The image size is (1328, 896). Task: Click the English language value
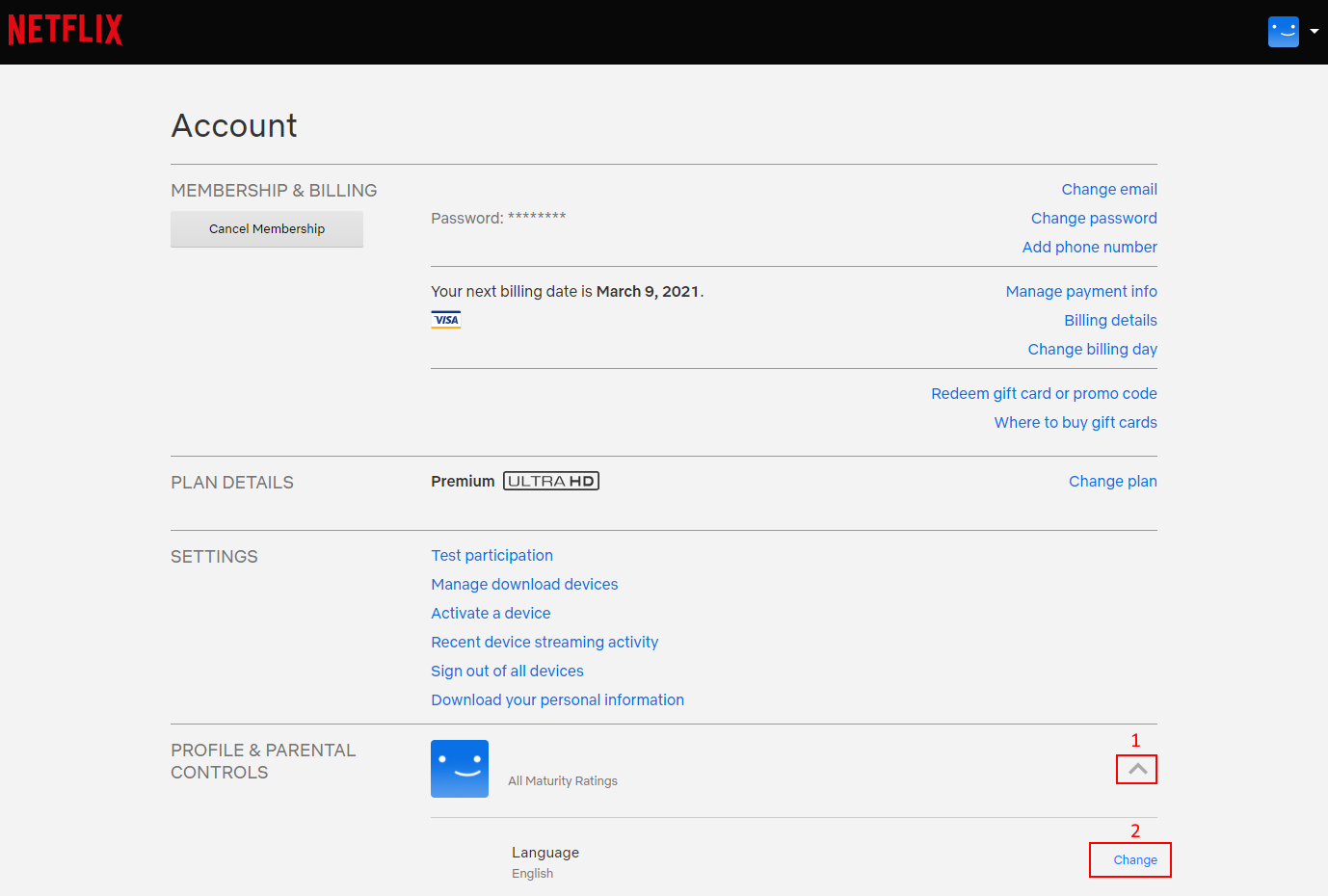coord(532,874)
